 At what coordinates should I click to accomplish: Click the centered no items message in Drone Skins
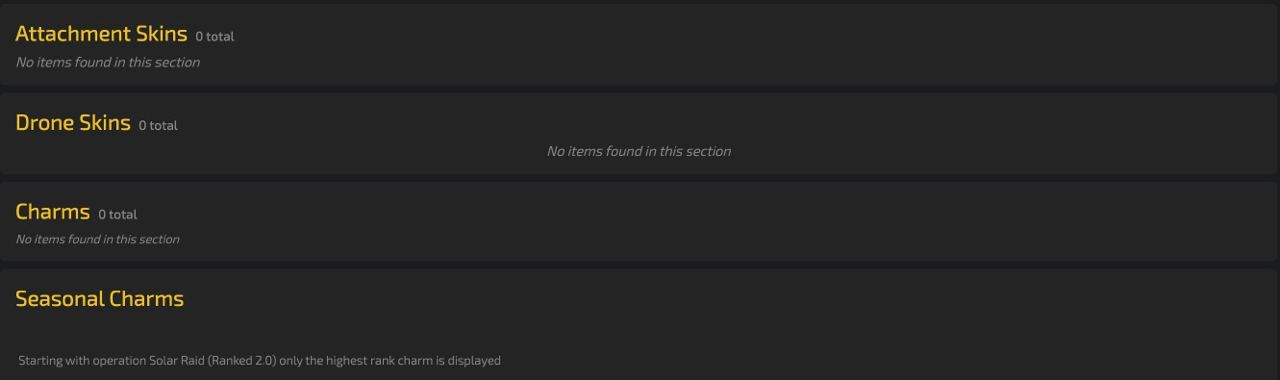pos(639,151)
